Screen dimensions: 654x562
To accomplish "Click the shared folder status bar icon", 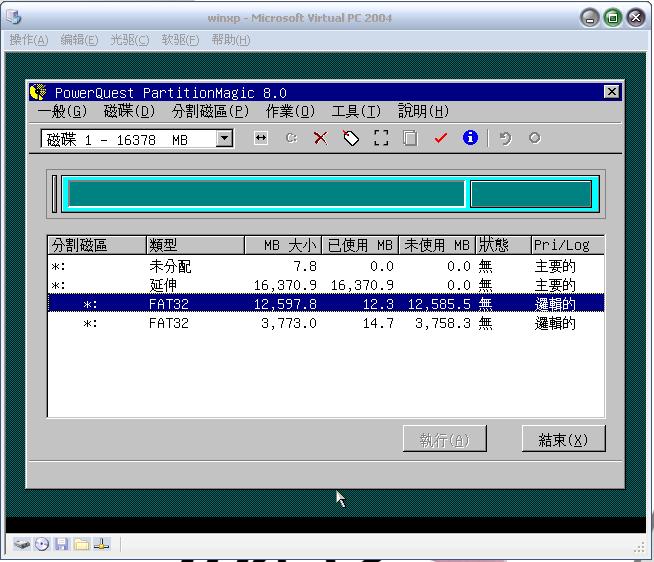I will click(x=82, y=544).
